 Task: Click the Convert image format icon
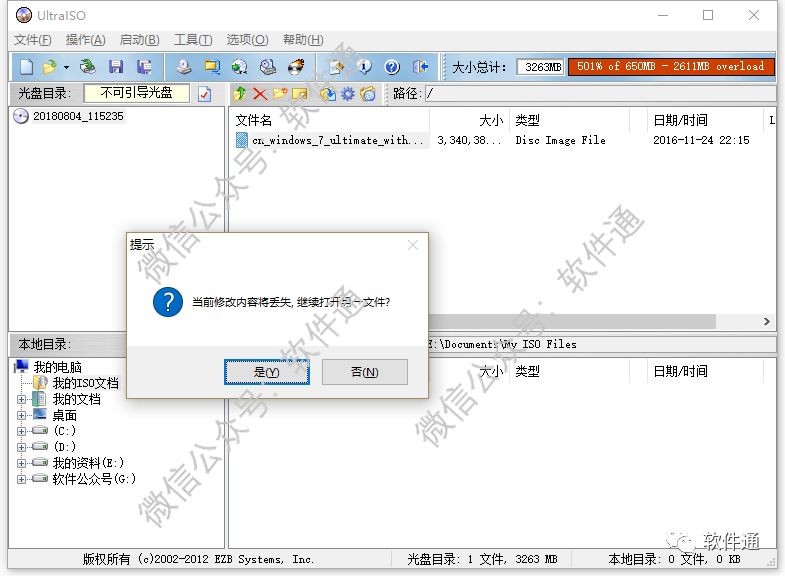240,67
